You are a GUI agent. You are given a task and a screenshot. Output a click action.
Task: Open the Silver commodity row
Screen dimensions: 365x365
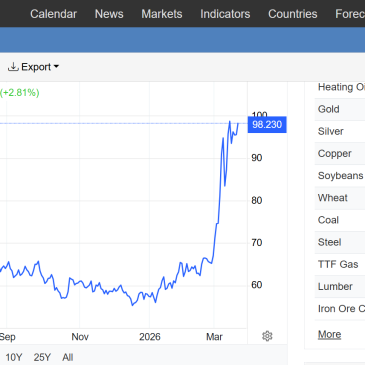pos(340,131)
